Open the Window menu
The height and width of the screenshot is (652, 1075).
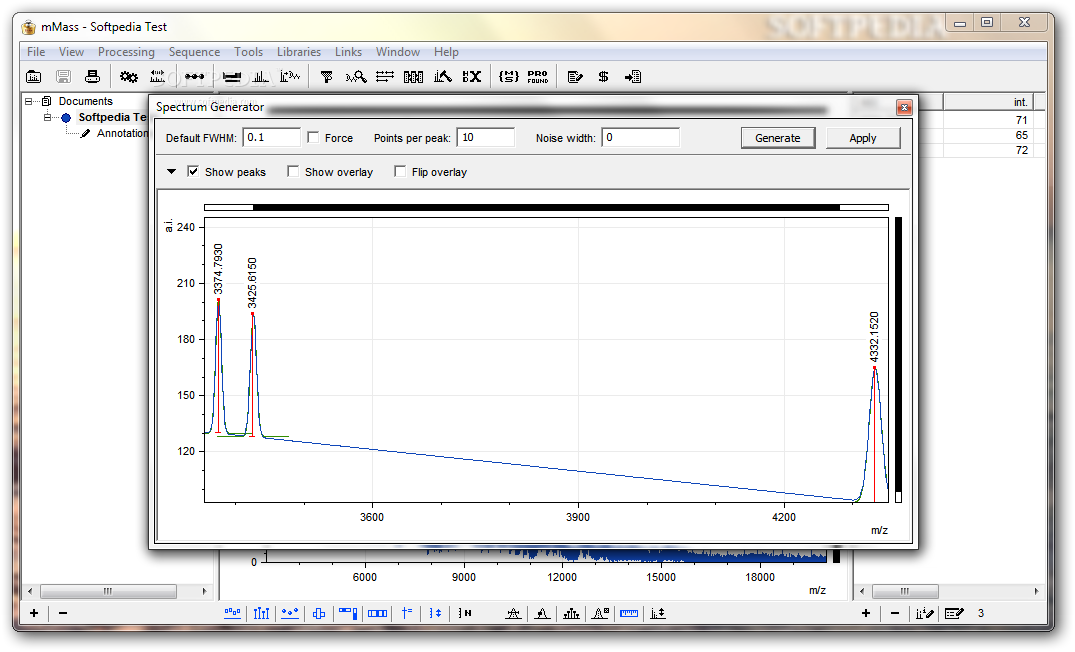click(398, 51)
